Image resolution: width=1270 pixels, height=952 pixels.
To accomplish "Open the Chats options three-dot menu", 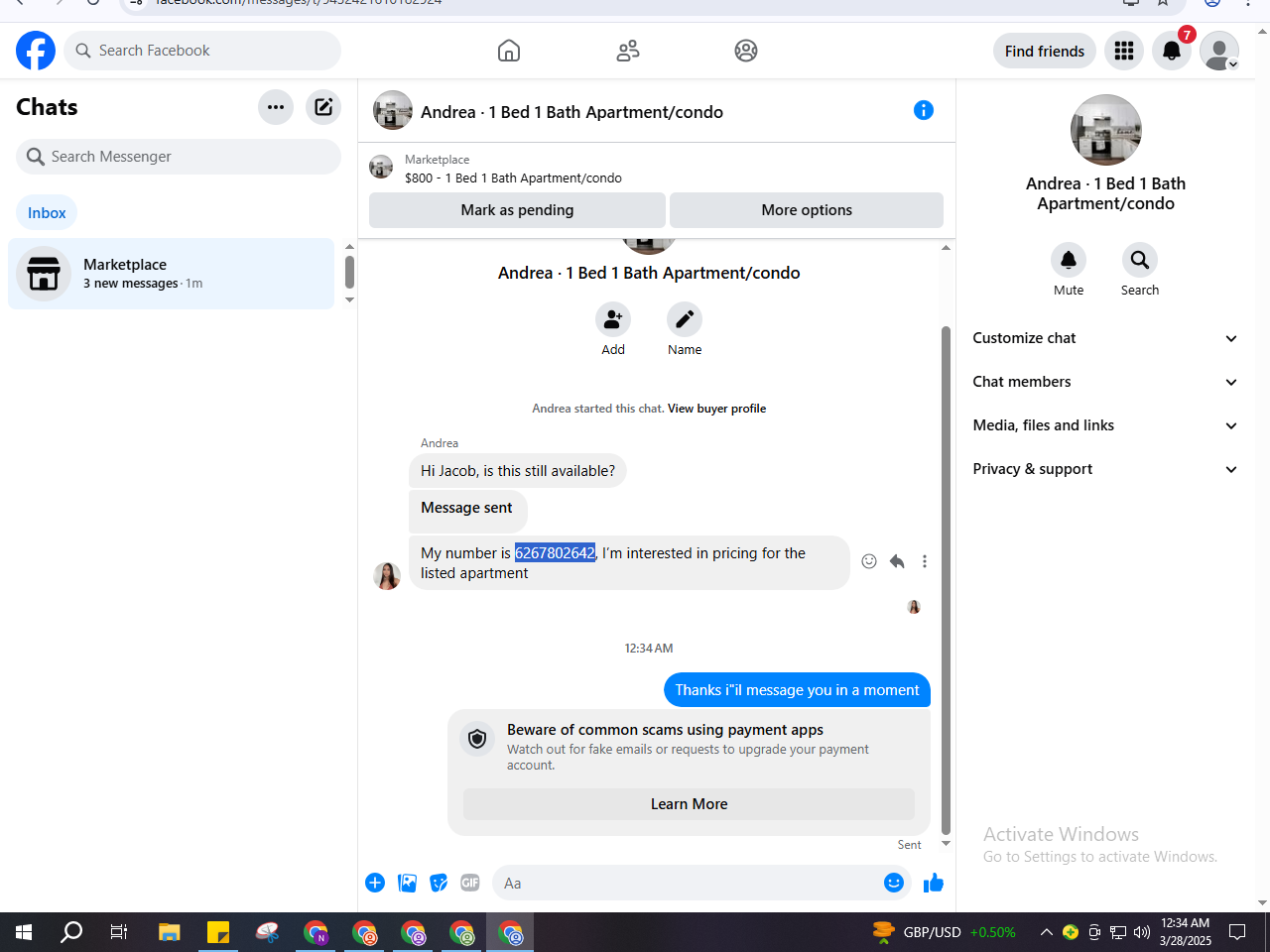I will pyautogui.click(x=276, y=107).
